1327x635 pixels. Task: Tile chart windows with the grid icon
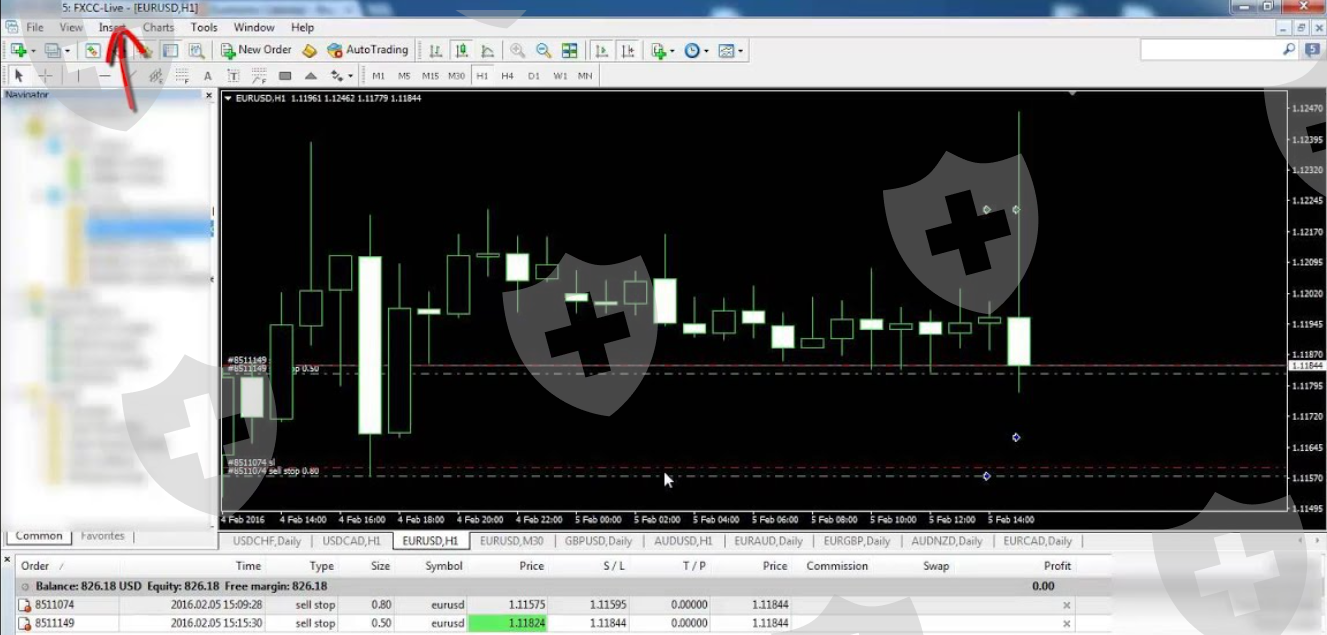569,50
